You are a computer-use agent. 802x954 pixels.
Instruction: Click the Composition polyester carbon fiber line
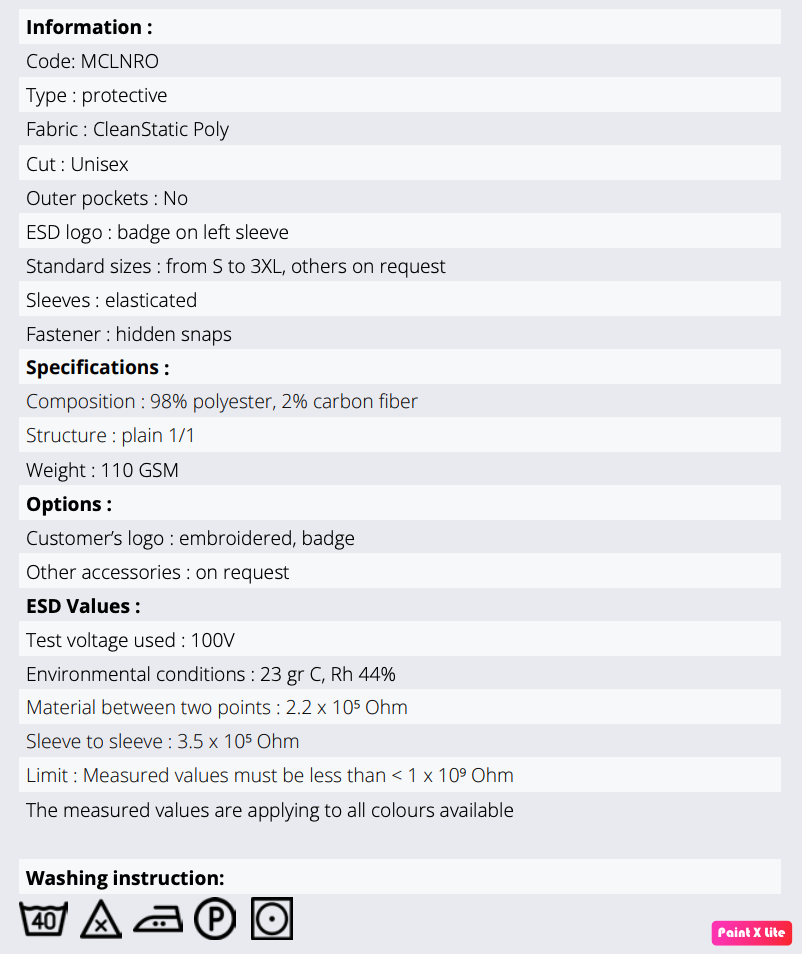(222, 401)
